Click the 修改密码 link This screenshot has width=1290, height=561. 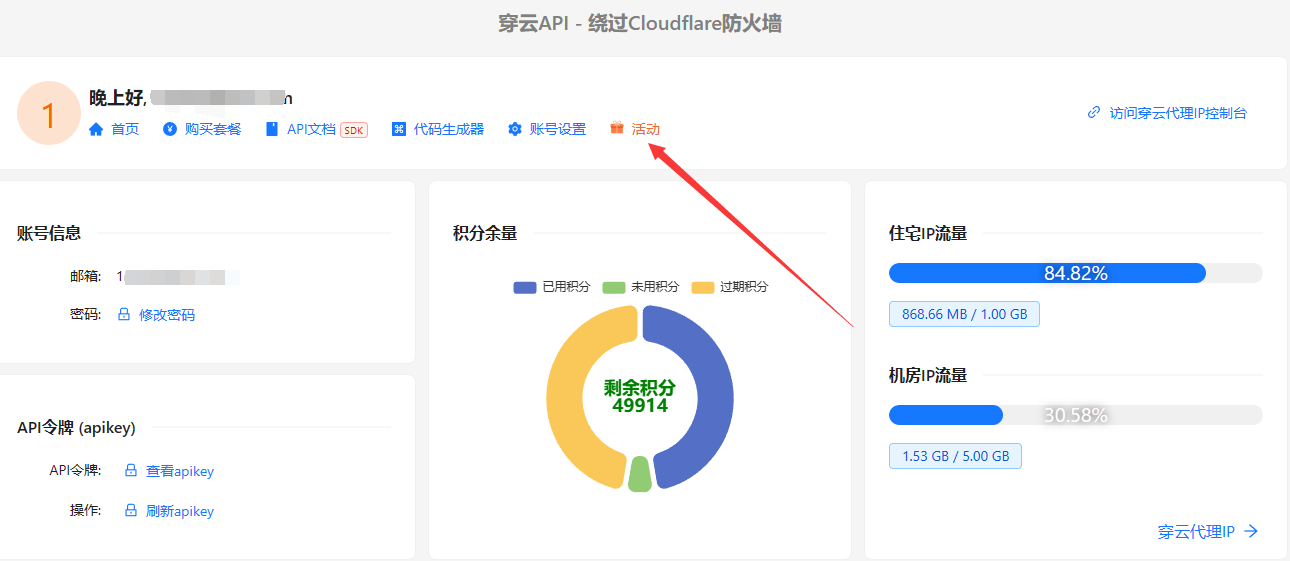(x=167, y=315)
